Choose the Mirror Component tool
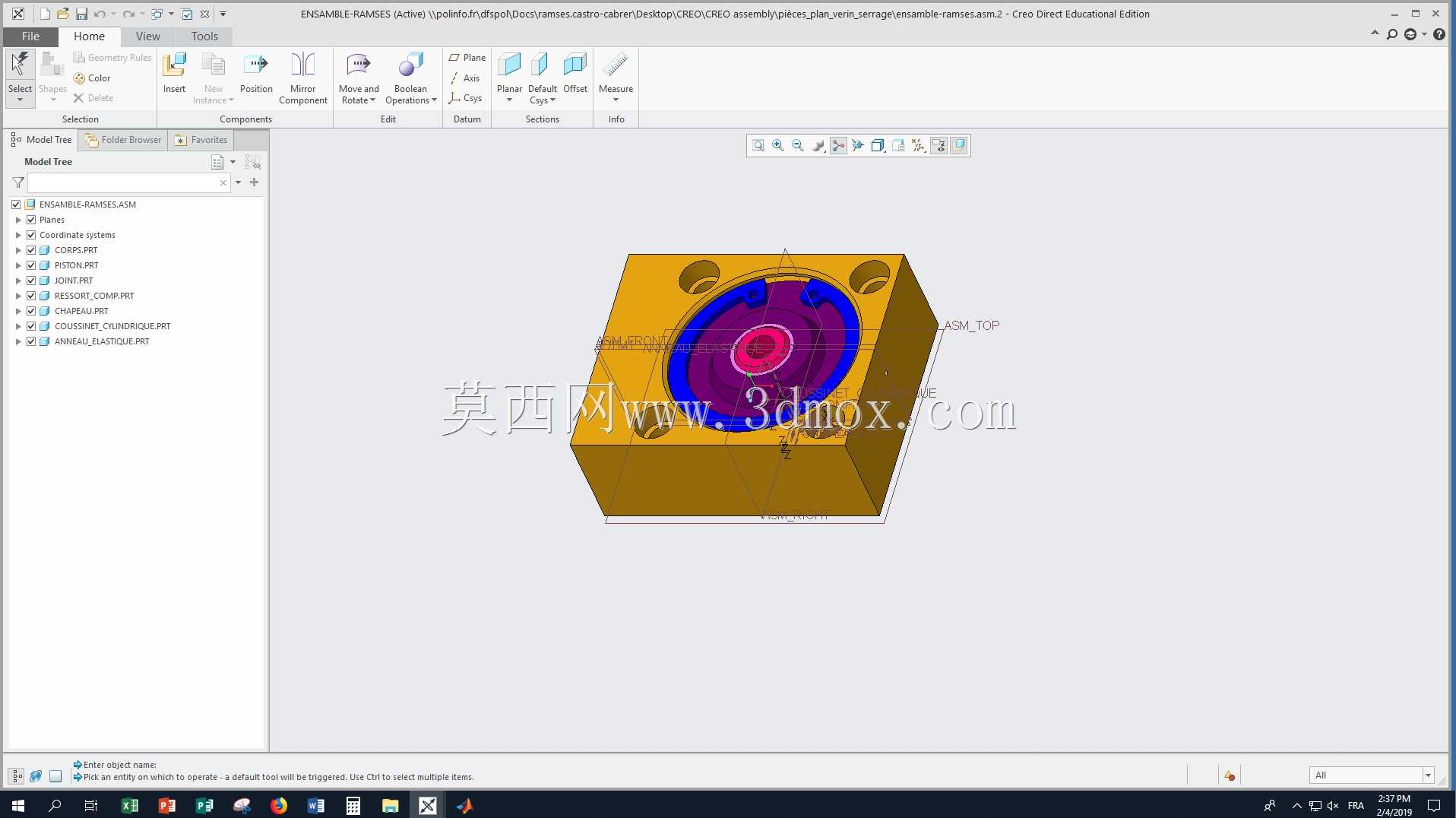Screen dimensions: 1456x818 [303, 78]
